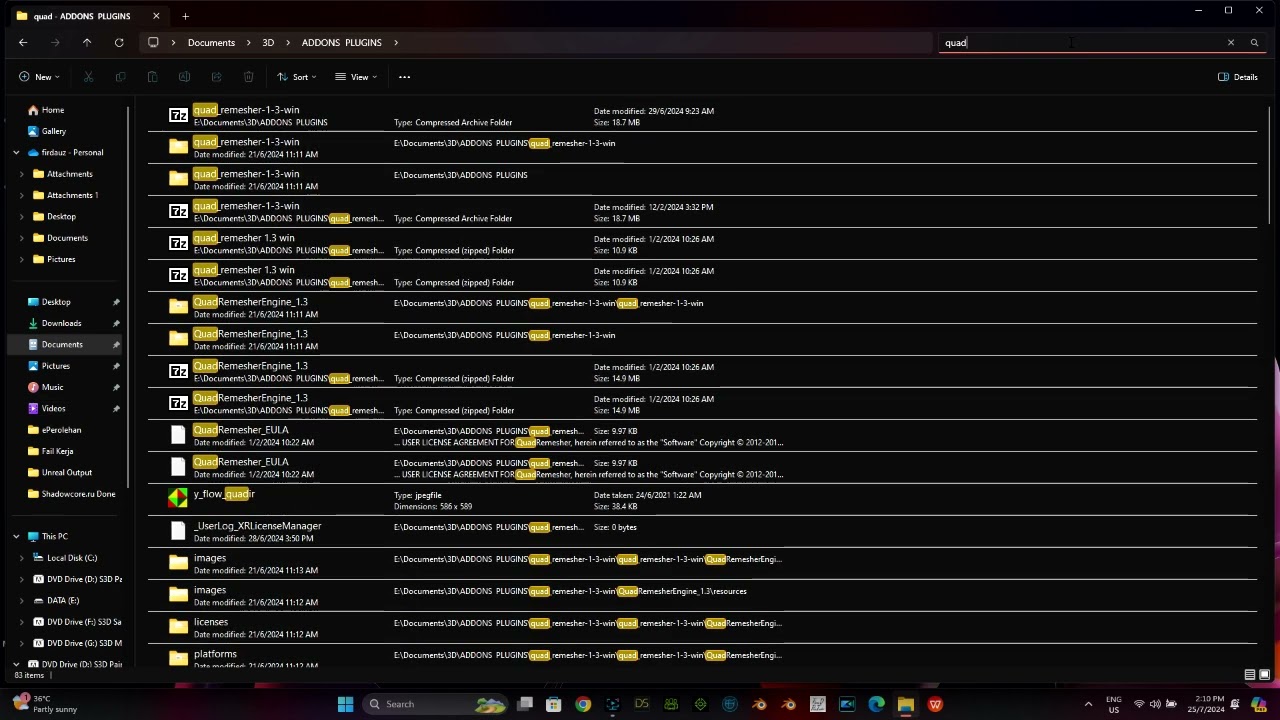Viewport: 1280px width, 720px height.
Task: Go to Documents in breadcrumb path
Action: [x=211, y=43]
